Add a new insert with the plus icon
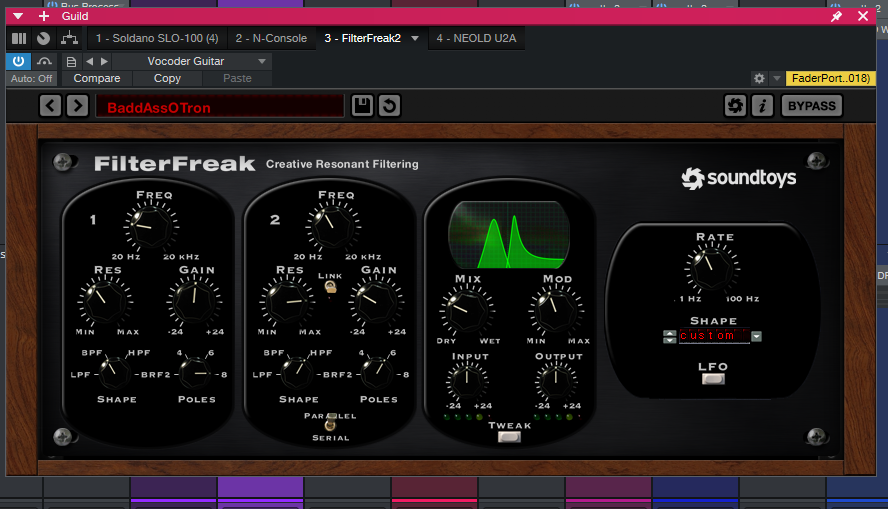The height and width of the screenshot is (509, 888). [x=44, y=16]
